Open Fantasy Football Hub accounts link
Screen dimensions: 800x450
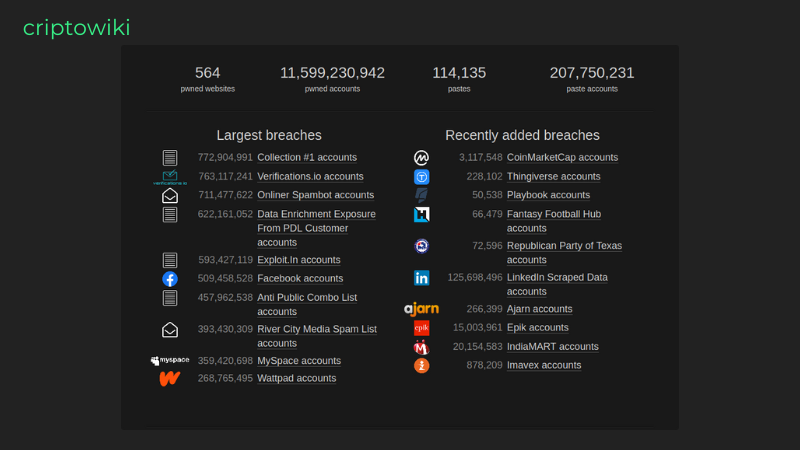567,214
